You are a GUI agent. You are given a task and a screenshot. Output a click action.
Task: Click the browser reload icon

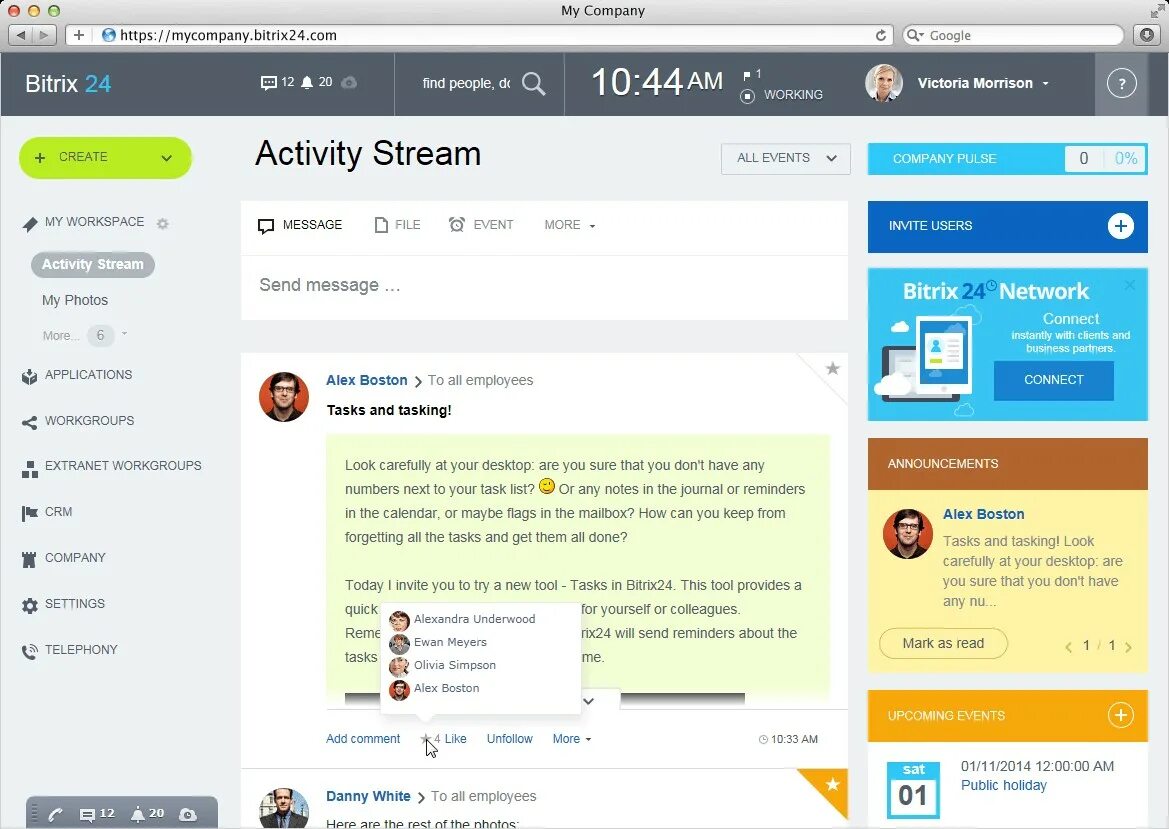pos(880,35)
